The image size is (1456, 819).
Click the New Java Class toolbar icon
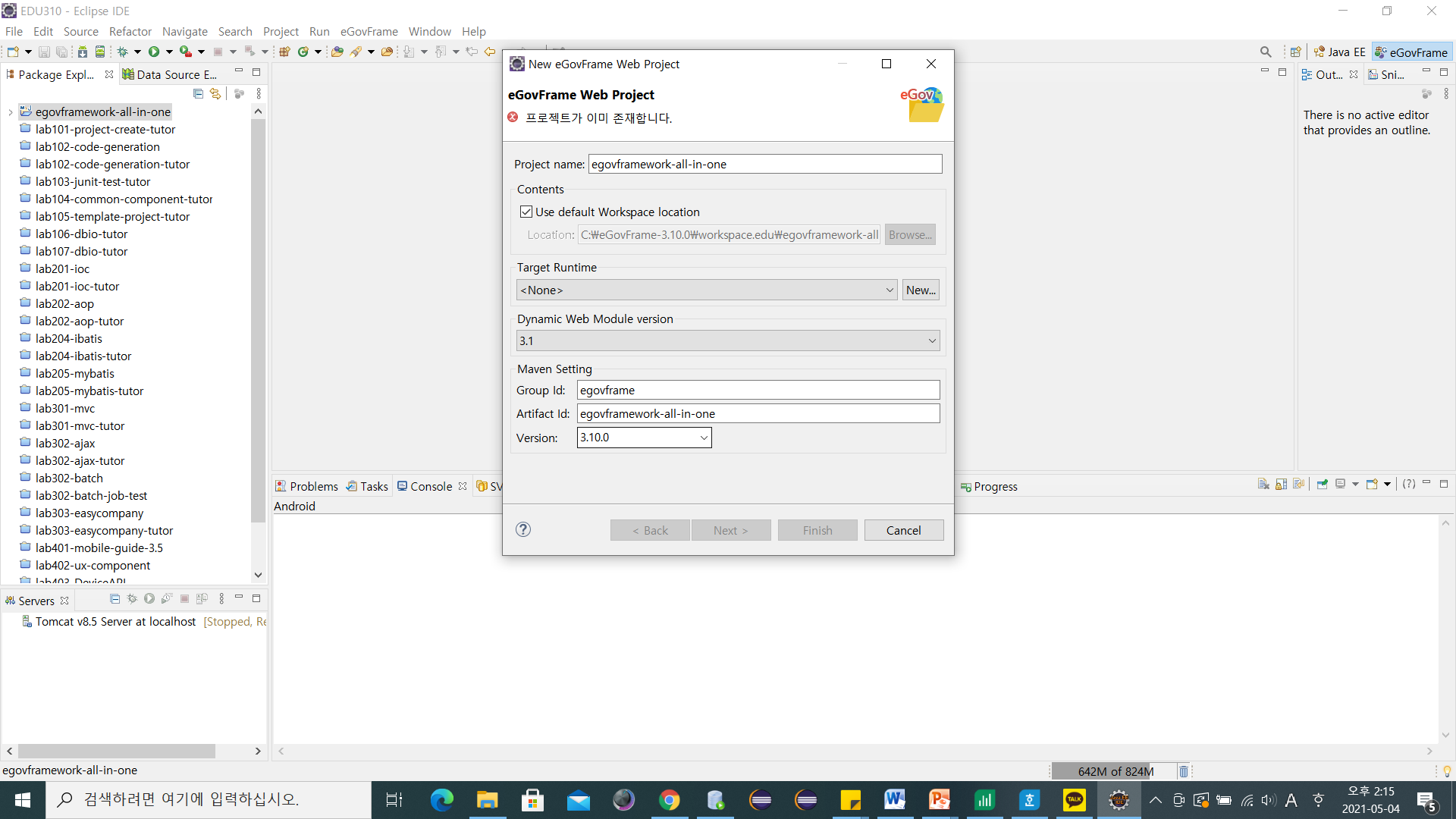click(x=303, y=52)
